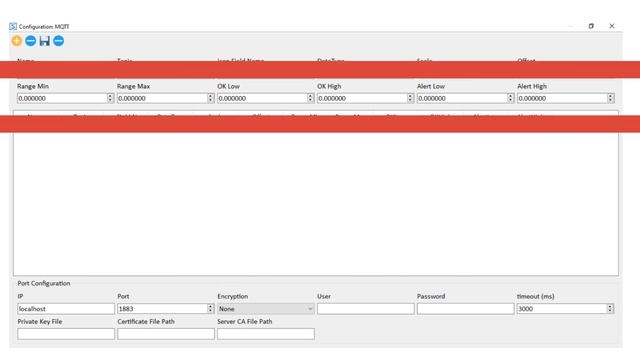This screenshot has width=640, height=360.
Task: Click the Encryption label text
Action: (233, 296)
